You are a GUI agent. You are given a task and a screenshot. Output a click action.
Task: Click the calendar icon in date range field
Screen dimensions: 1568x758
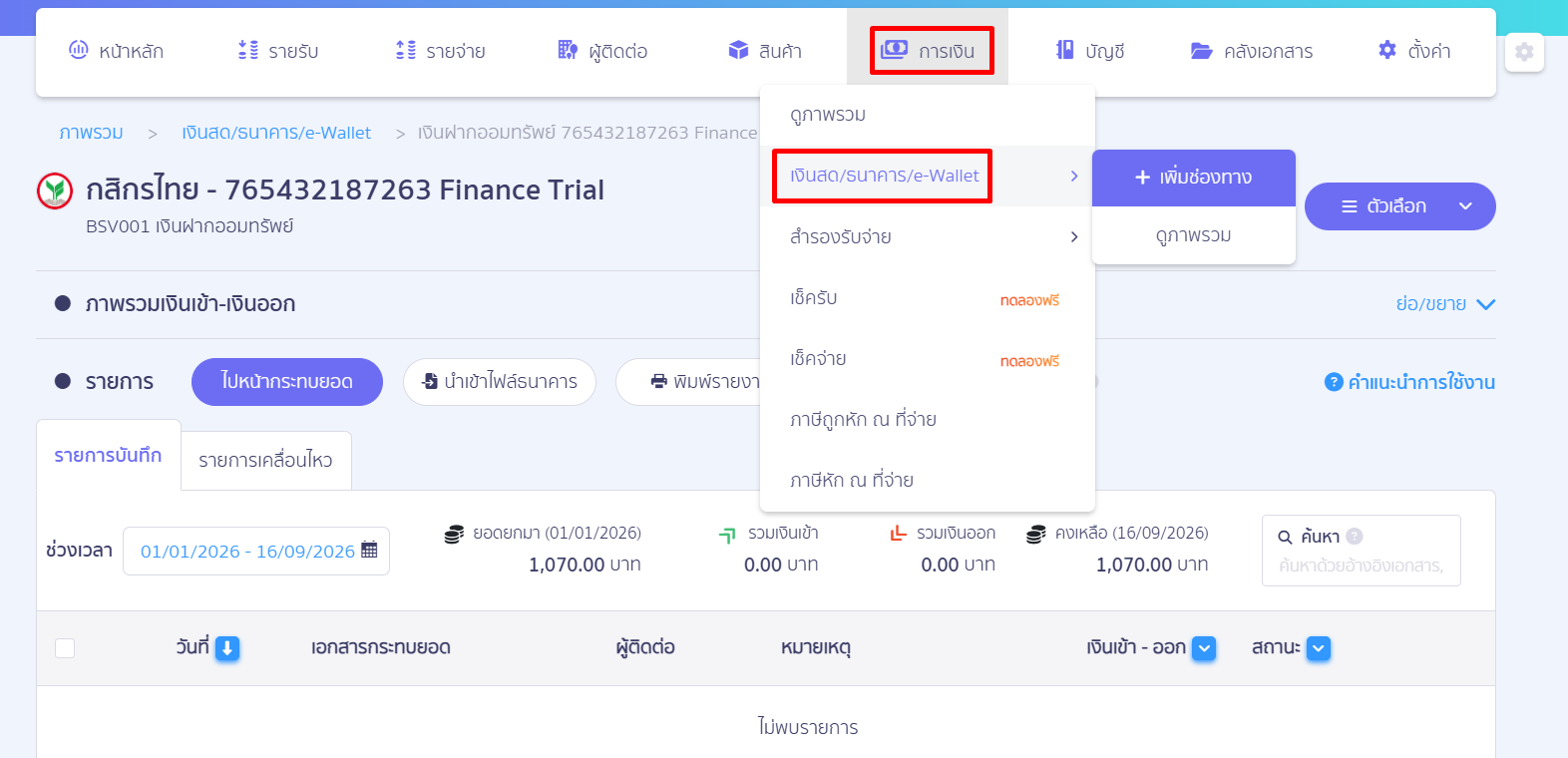click(x=369, y=550)
